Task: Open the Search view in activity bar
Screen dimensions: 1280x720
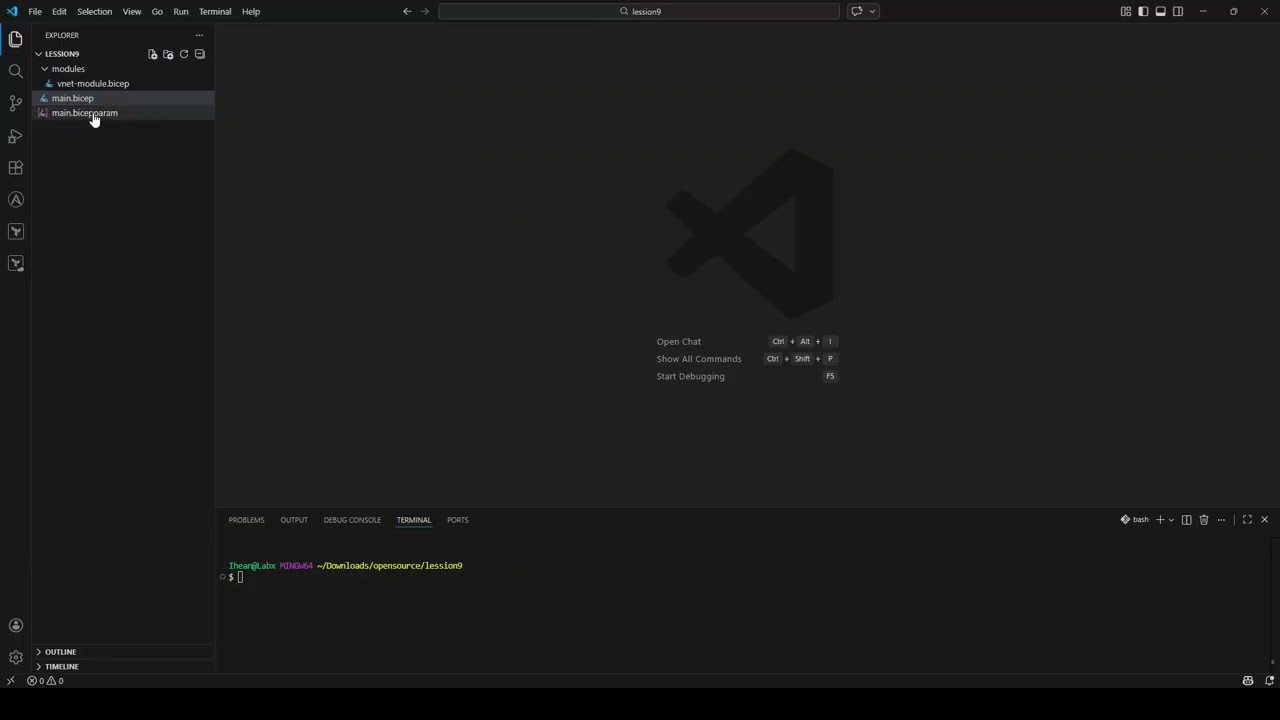Action: 15,71
